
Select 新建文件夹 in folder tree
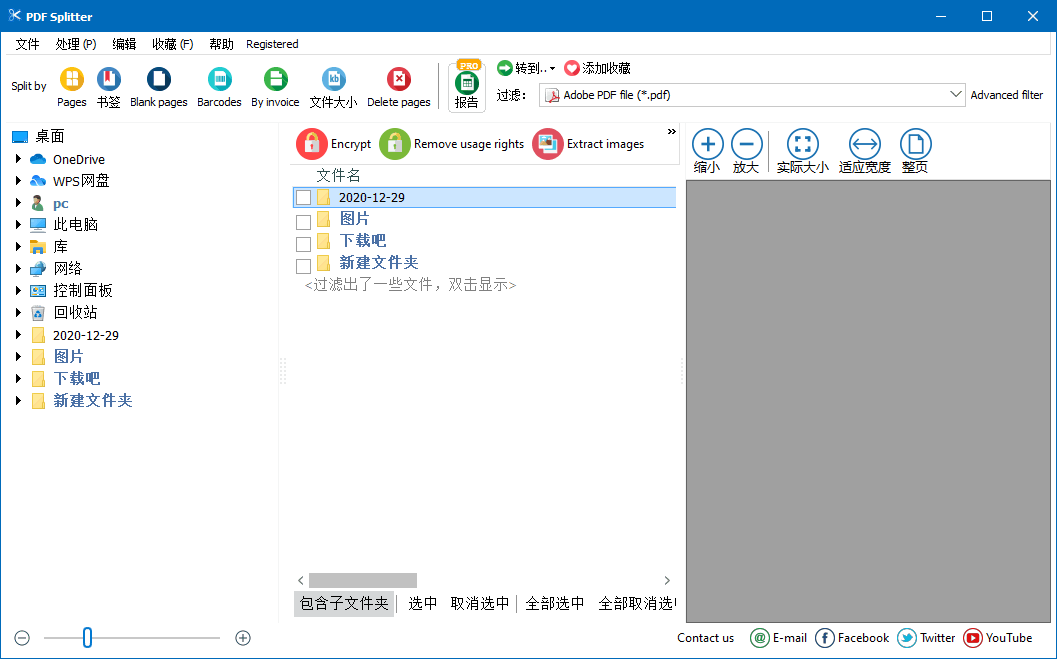tap(93, 401)
